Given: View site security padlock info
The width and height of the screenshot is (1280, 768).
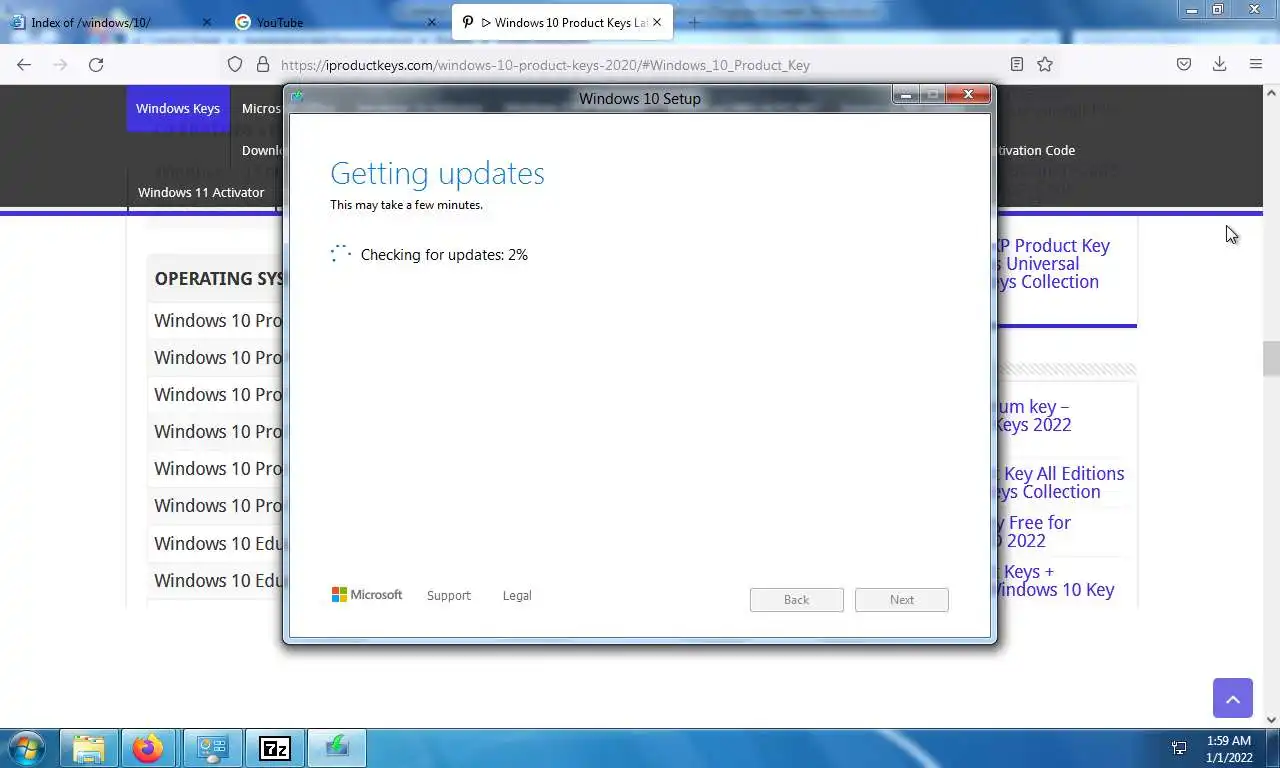Looking at the screenshot, I should [263, 64].
